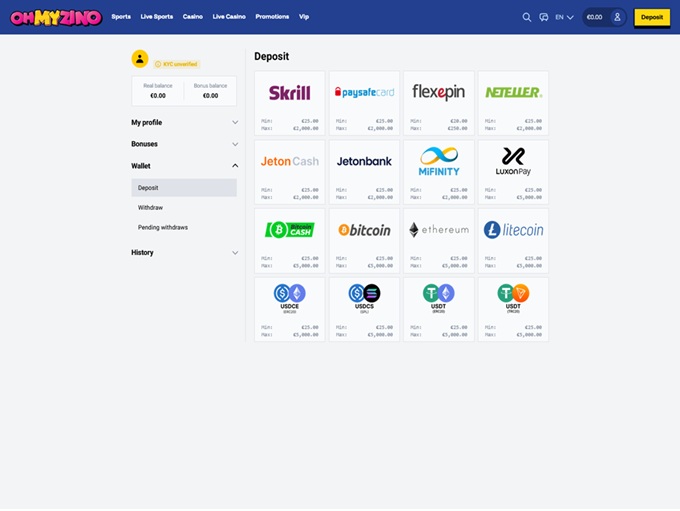Screen dimensions: 680x511
Task: Go to Live Casino in top menu
Action: 229,17
